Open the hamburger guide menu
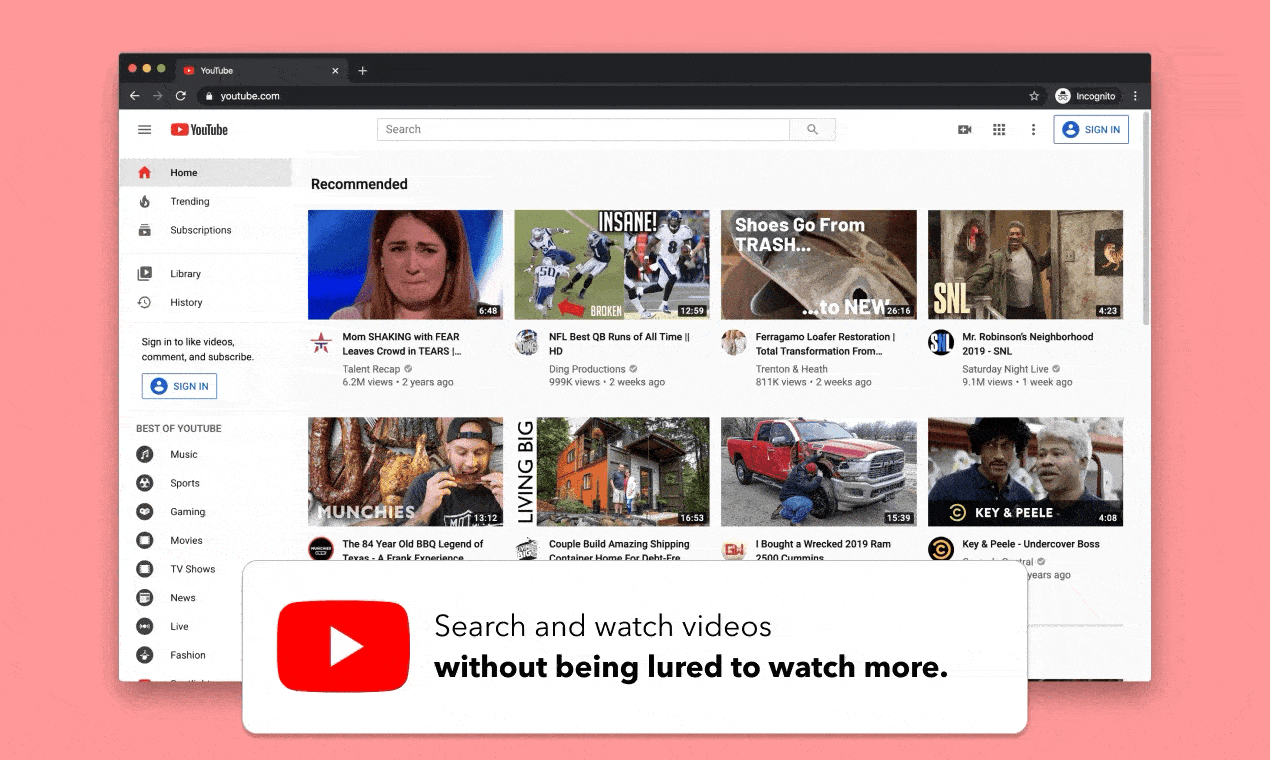This screenshot has width=1270, height=760. click(145, 130)
